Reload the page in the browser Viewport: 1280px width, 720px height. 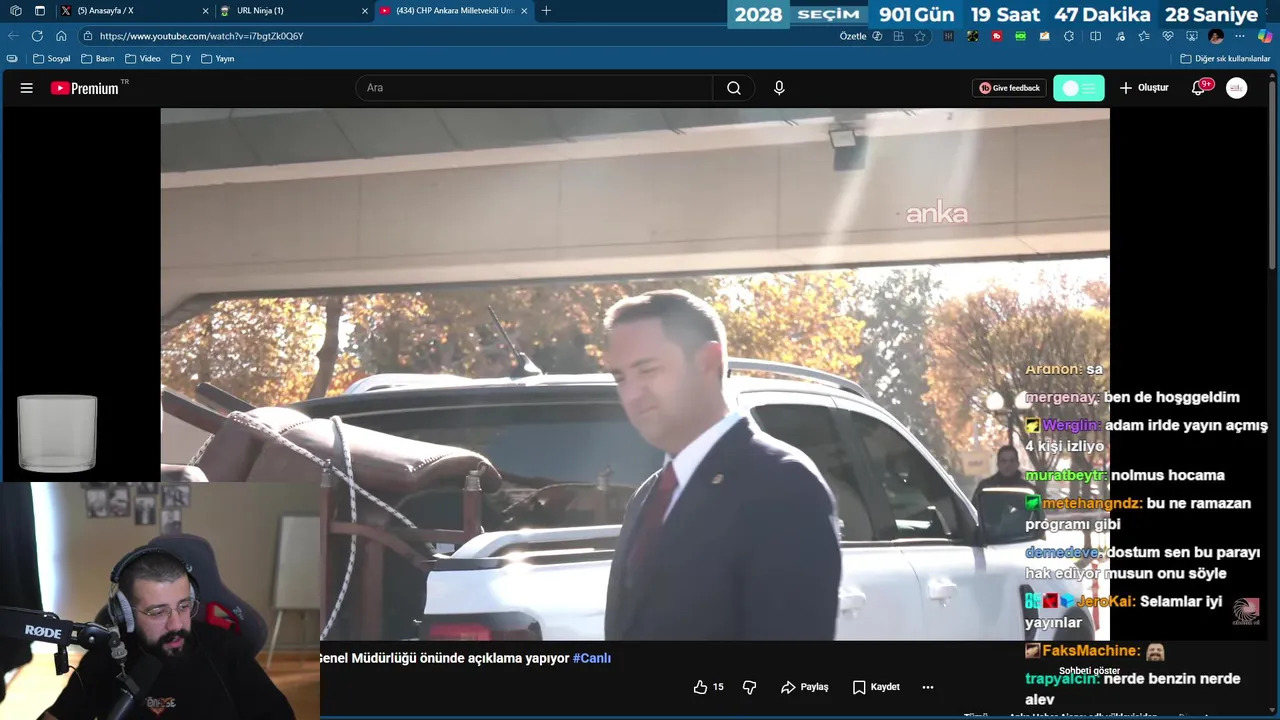tap(37, 36)
